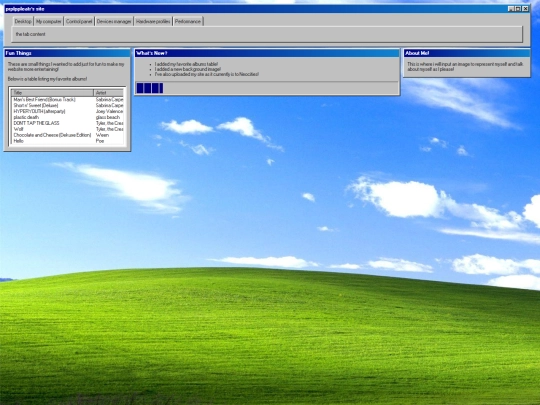This screenshot has width=540, height=405.
Task: Click the Artist column header in albums table
Action: 108,93
